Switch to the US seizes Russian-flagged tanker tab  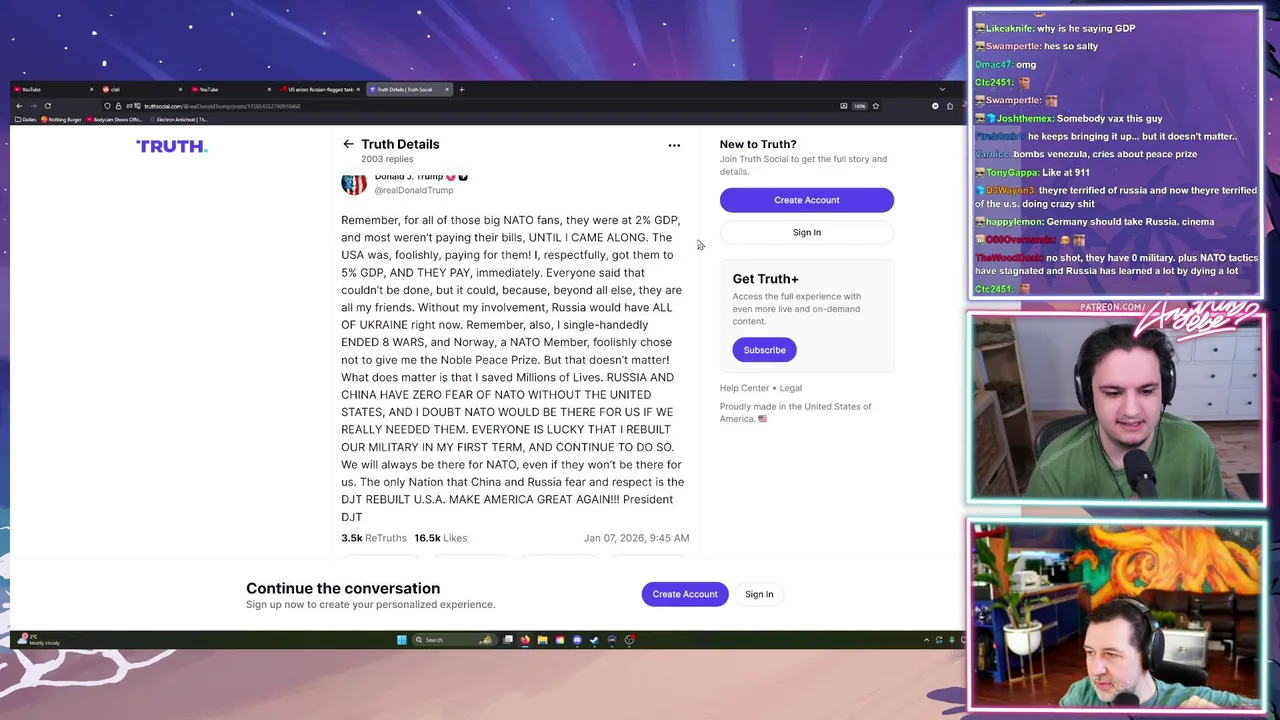(x=320, y=90)
